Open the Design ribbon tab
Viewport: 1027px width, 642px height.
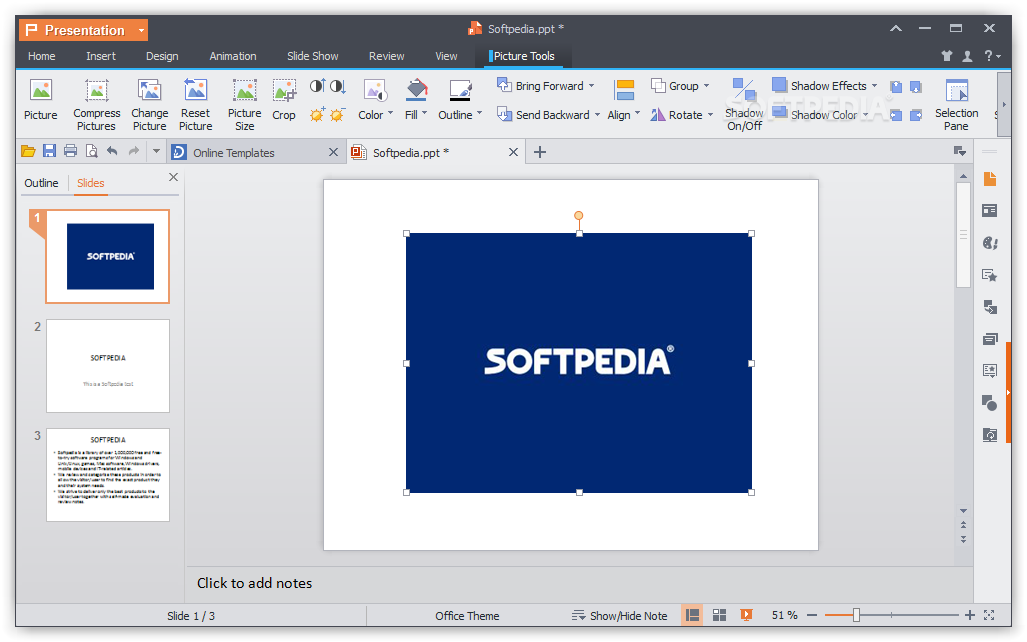(x=162, y=56)
